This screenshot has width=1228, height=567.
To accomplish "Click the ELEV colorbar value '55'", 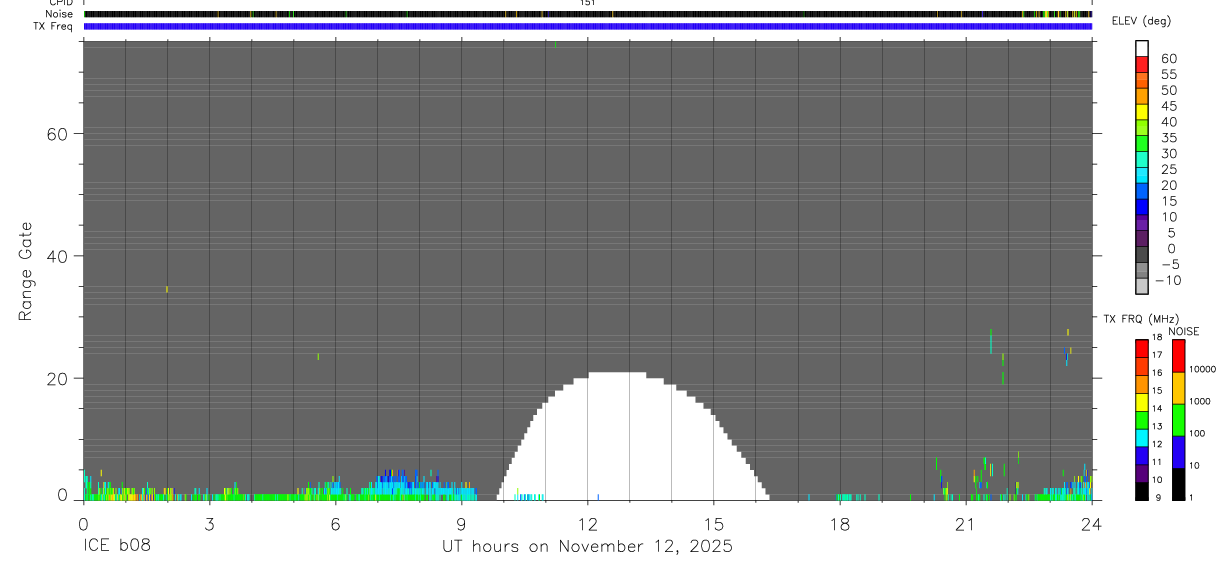I will pyautogui.click(x=1168, y=74).
